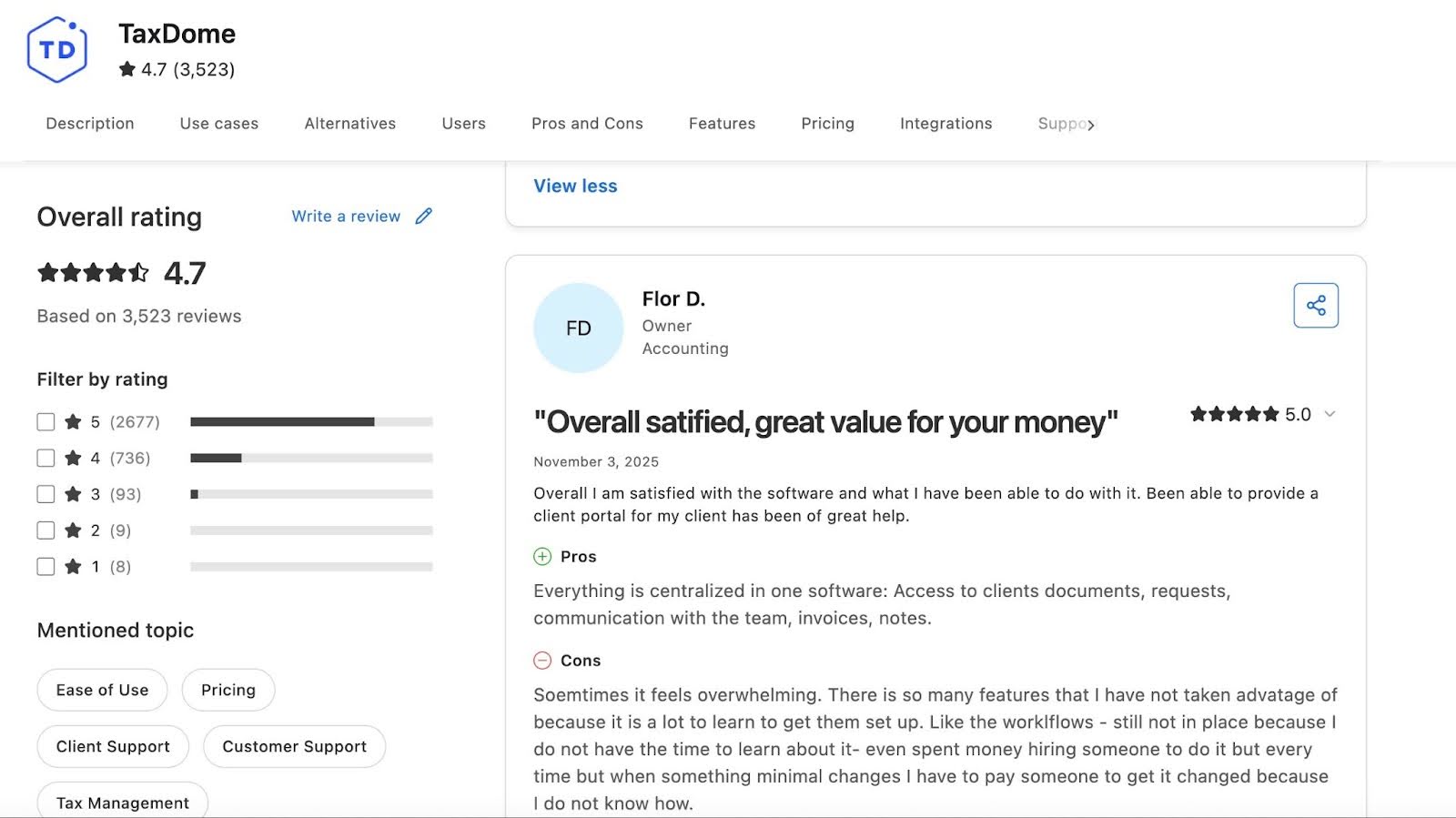Select the Ease of Use topic chip

pos(102,691)
